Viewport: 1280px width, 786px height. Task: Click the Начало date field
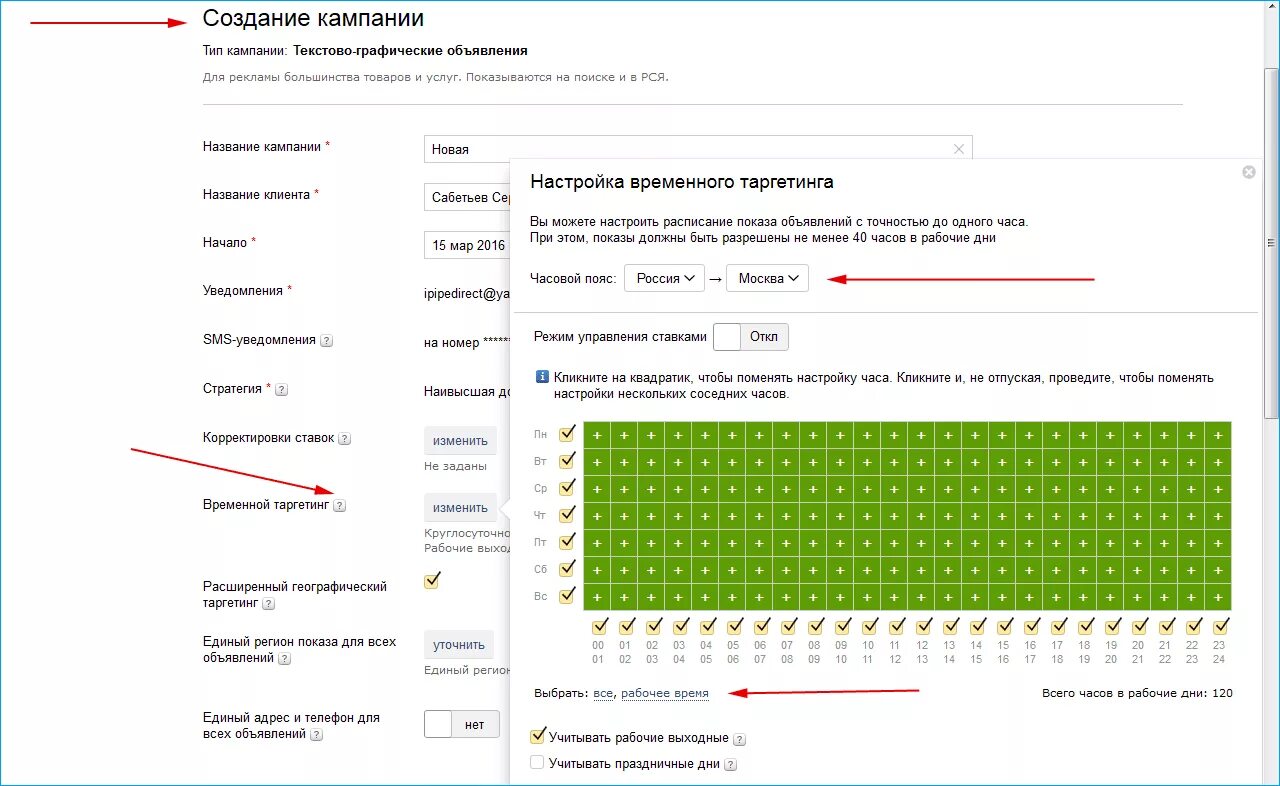pyautogui.click(x=468, y=245)
